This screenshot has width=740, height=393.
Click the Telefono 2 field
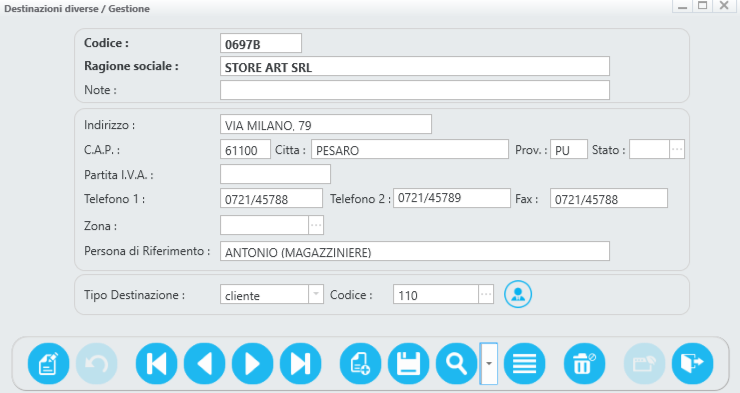[x=452, y=198]
